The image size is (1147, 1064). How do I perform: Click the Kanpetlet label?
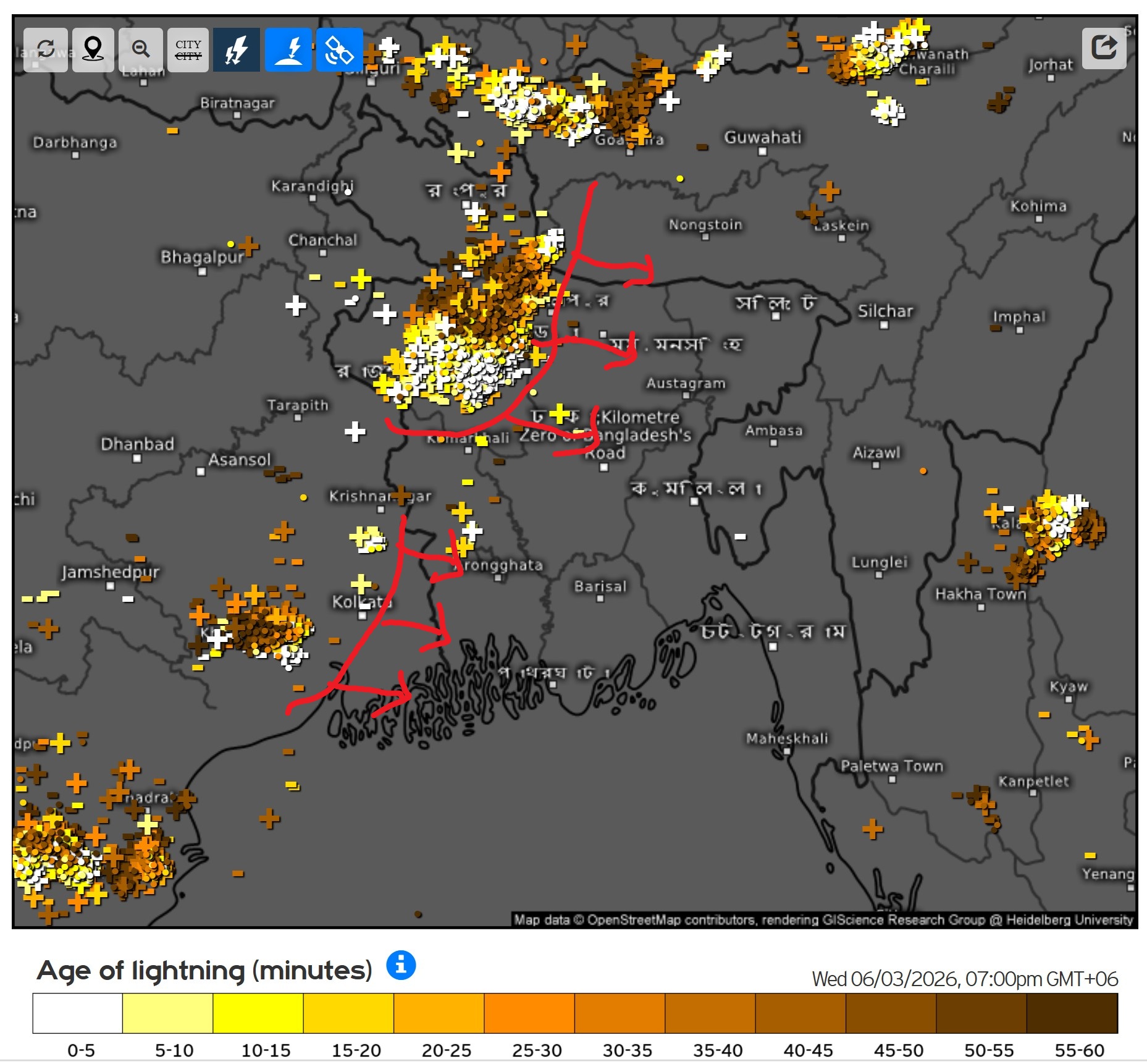click(1033, 781)
